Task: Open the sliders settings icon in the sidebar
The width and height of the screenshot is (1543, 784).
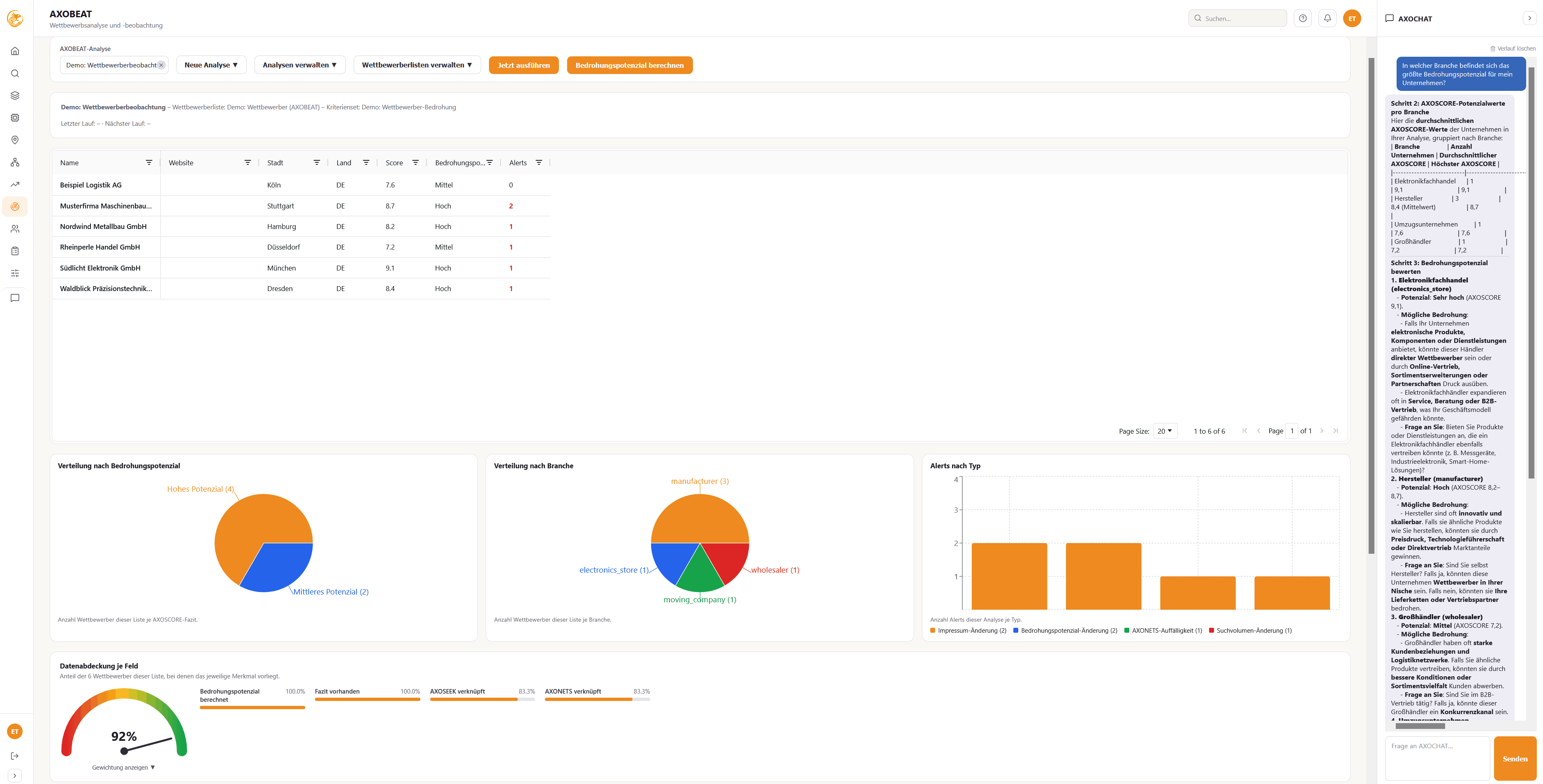Action: coord(15,273)
